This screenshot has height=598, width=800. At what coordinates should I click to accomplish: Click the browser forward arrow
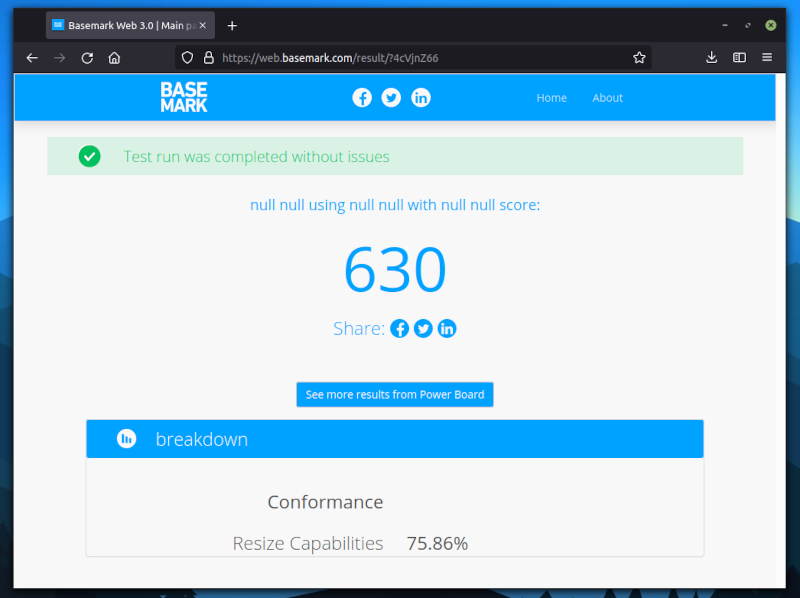pyautogui.click(x=60, y=58)
